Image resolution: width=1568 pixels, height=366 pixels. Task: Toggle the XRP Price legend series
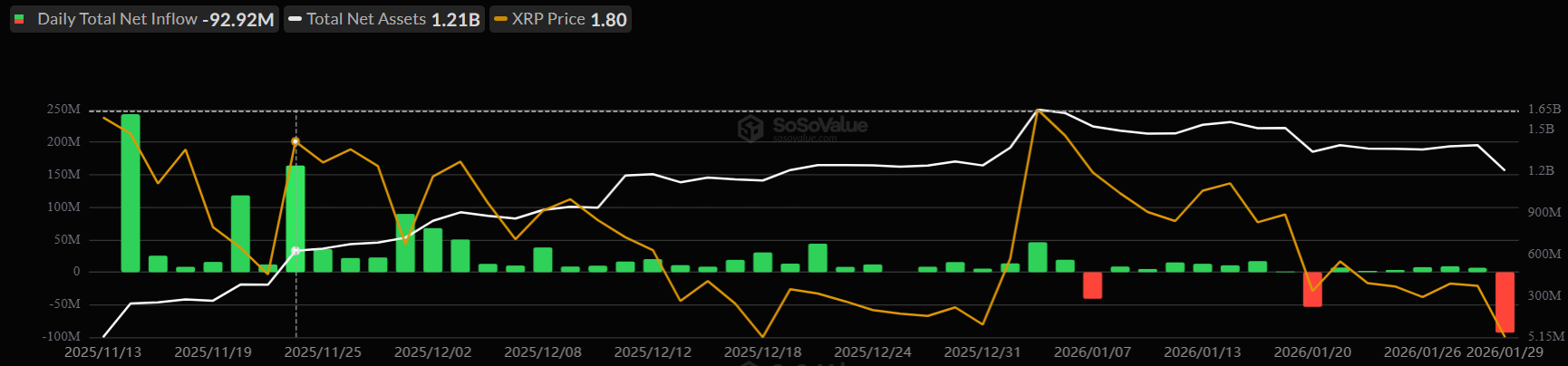560,19
